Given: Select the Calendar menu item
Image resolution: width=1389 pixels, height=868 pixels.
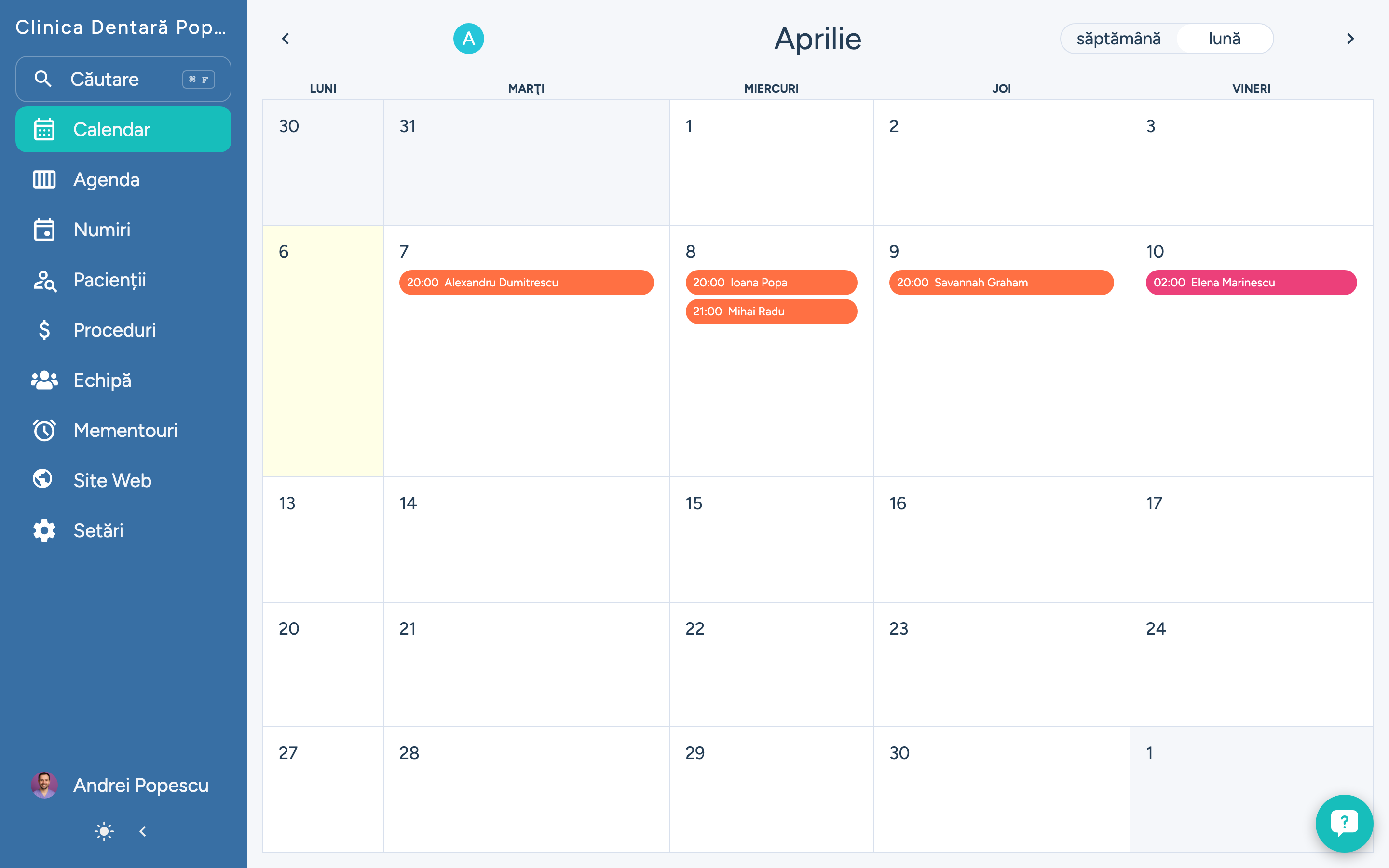Looking at the screenshot, I should tap(123, 130).
